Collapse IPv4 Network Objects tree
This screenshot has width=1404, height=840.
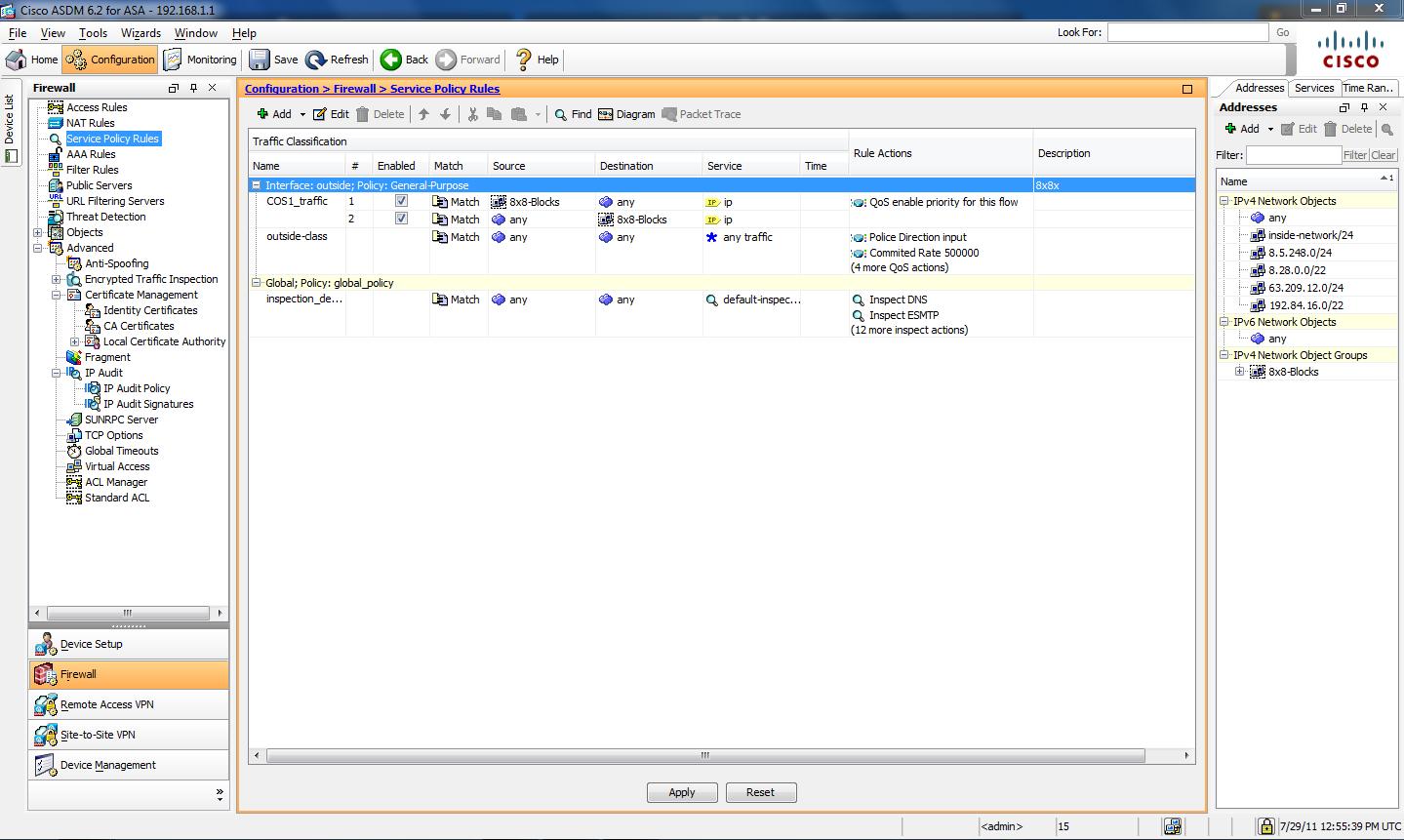(1224, 201)
